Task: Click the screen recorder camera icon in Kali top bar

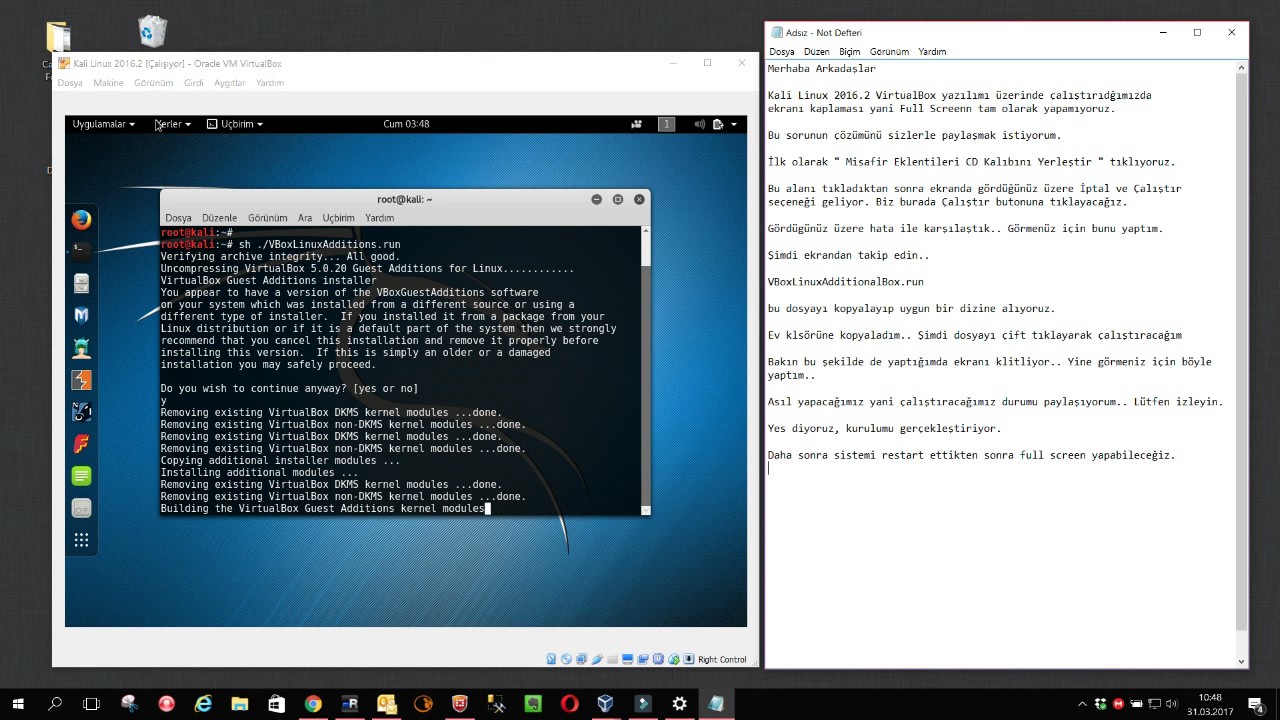Action: [637, 124]
